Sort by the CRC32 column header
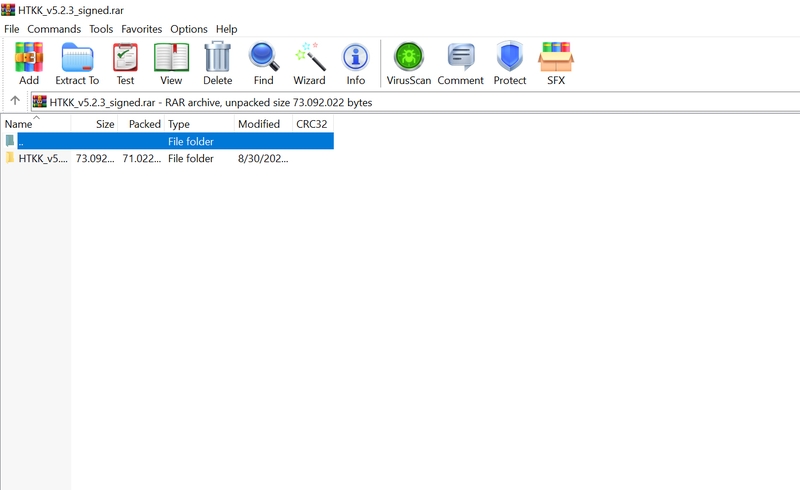Screen dimensions: 800x490 coord(313,124)
